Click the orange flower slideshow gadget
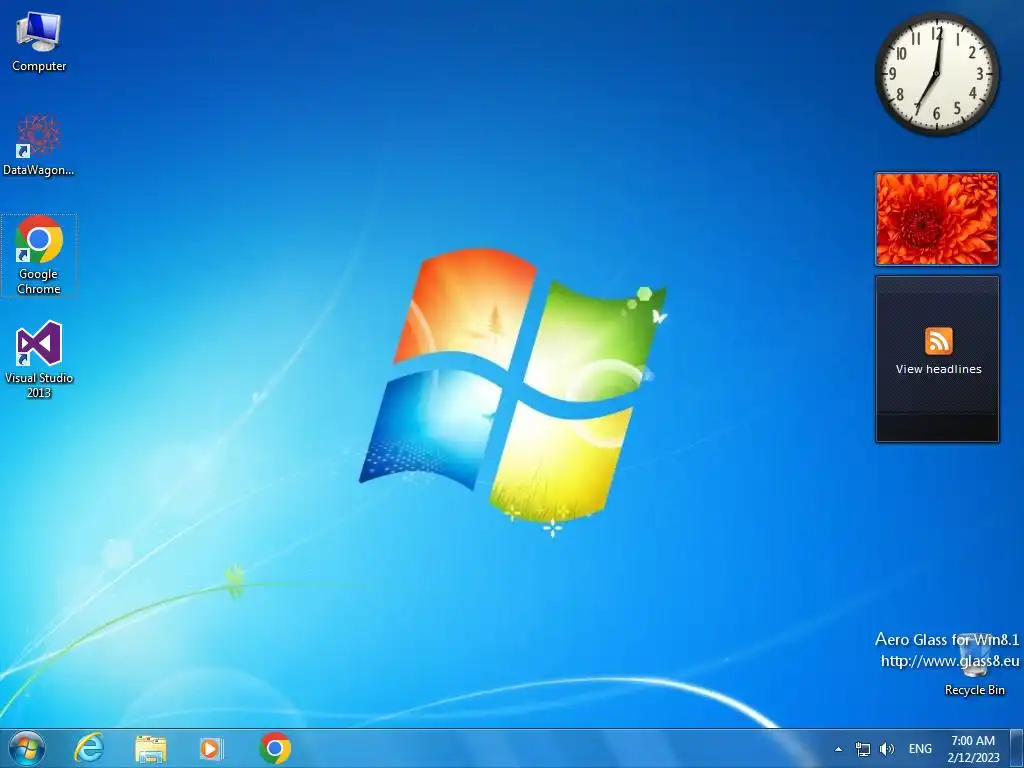This screenshot has height=768, width=1024. tap(936, 219)
